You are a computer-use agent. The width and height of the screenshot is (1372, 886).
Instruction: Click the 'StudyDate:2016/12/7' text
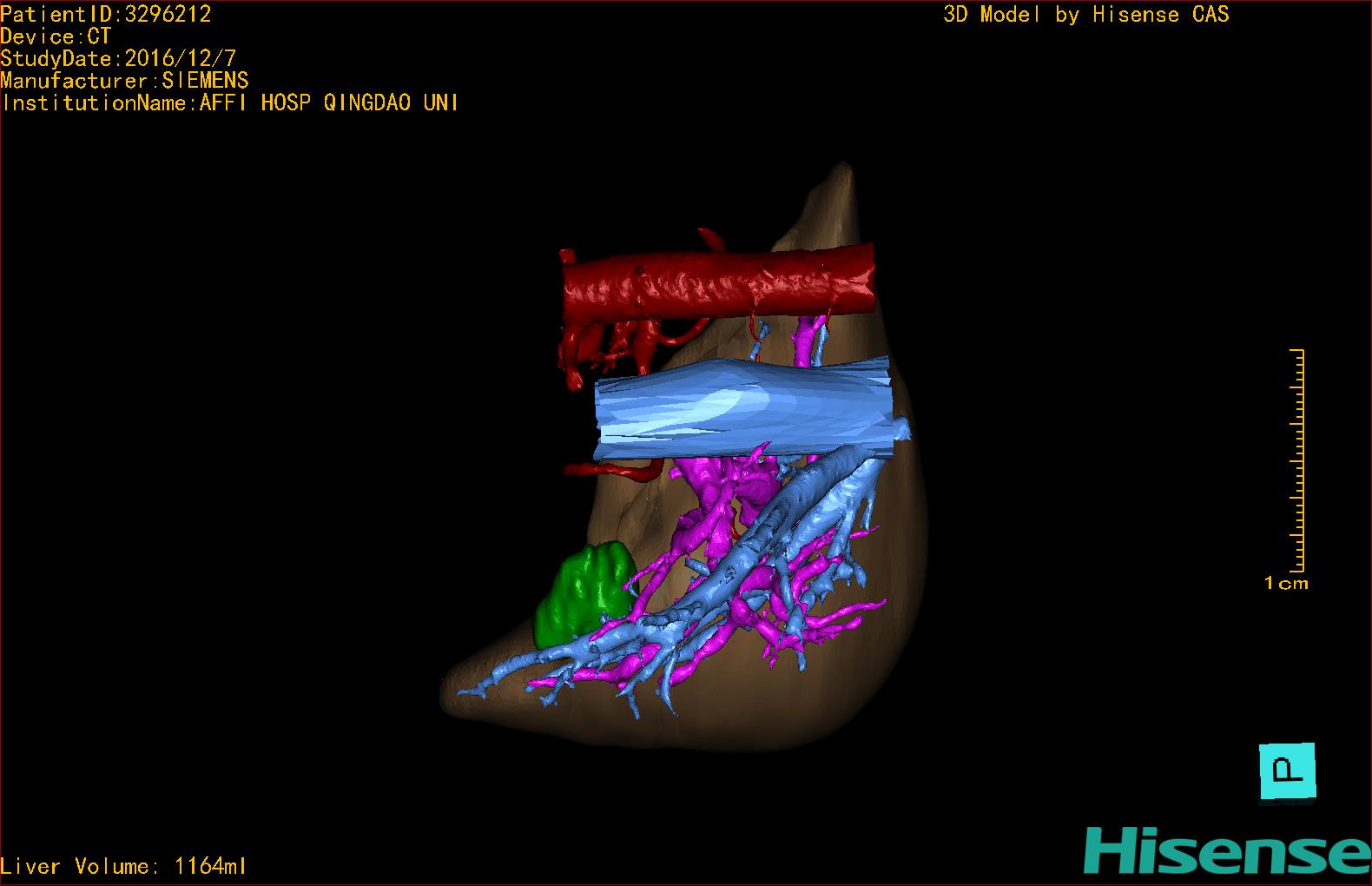pyautogui.click(x=118, y=58)
